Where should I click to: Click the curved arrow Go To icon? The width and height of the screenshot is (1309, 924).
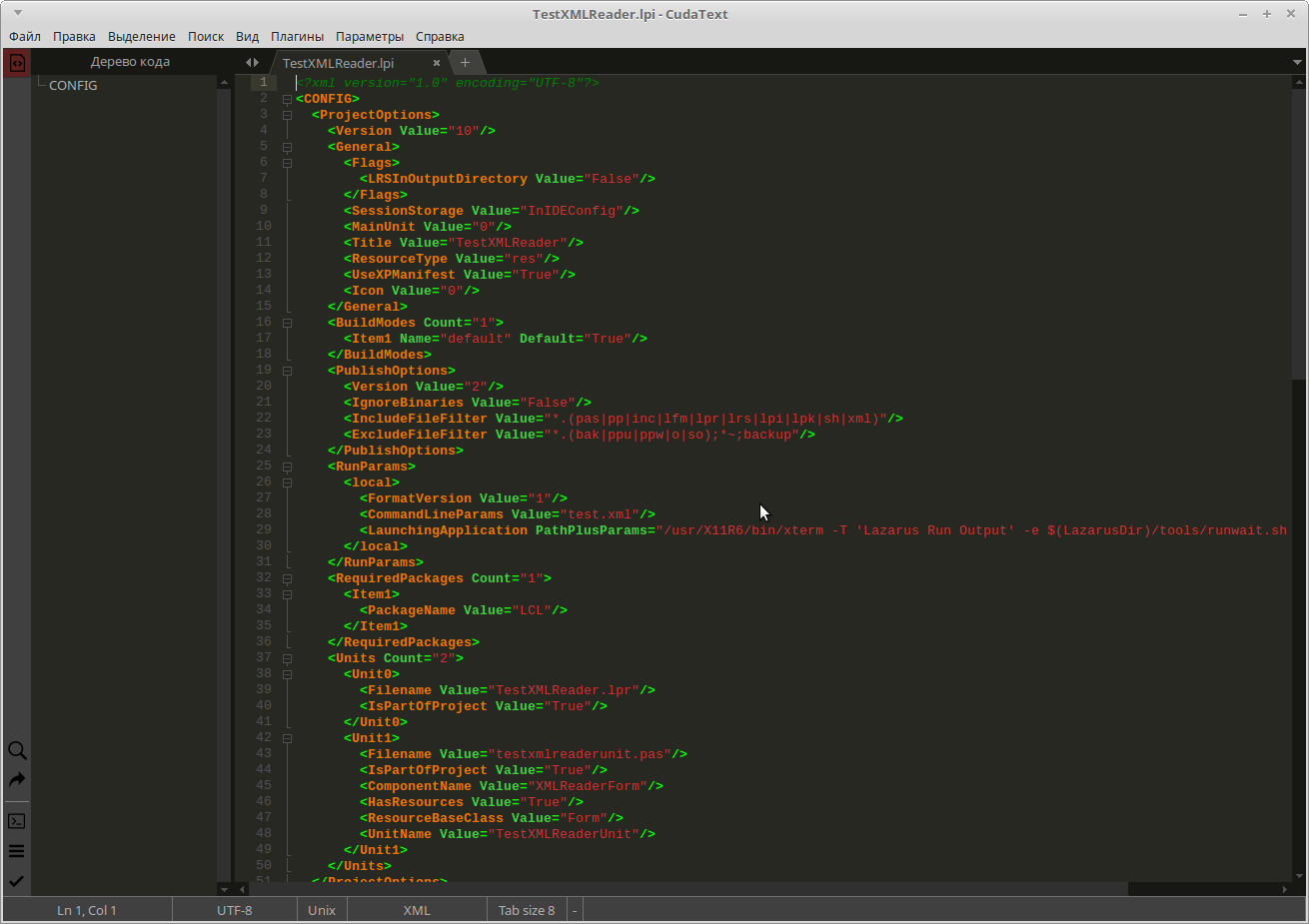17,780
